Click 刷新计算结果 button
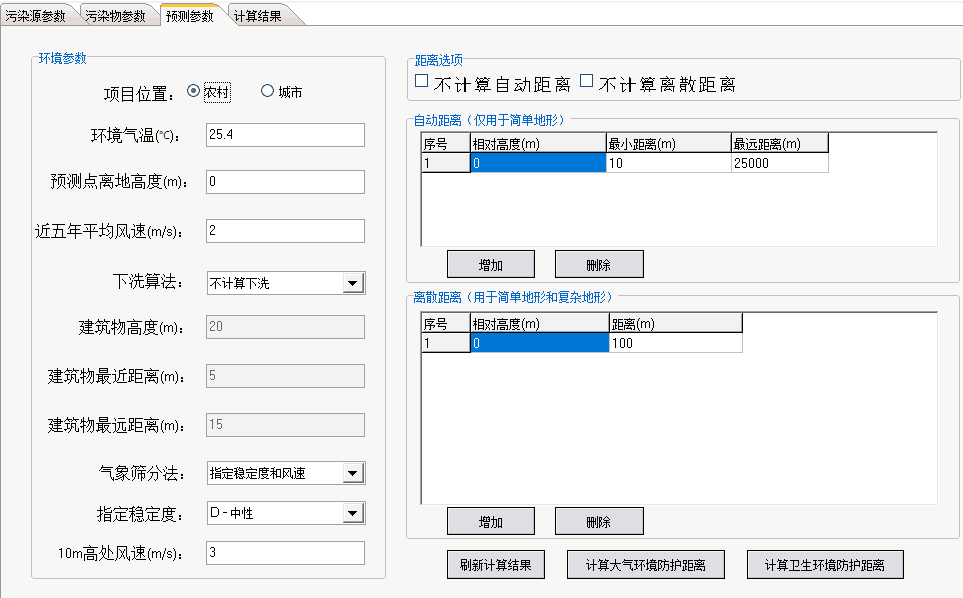This screenshot has height=598, width=963. click(x=496, y=564)
